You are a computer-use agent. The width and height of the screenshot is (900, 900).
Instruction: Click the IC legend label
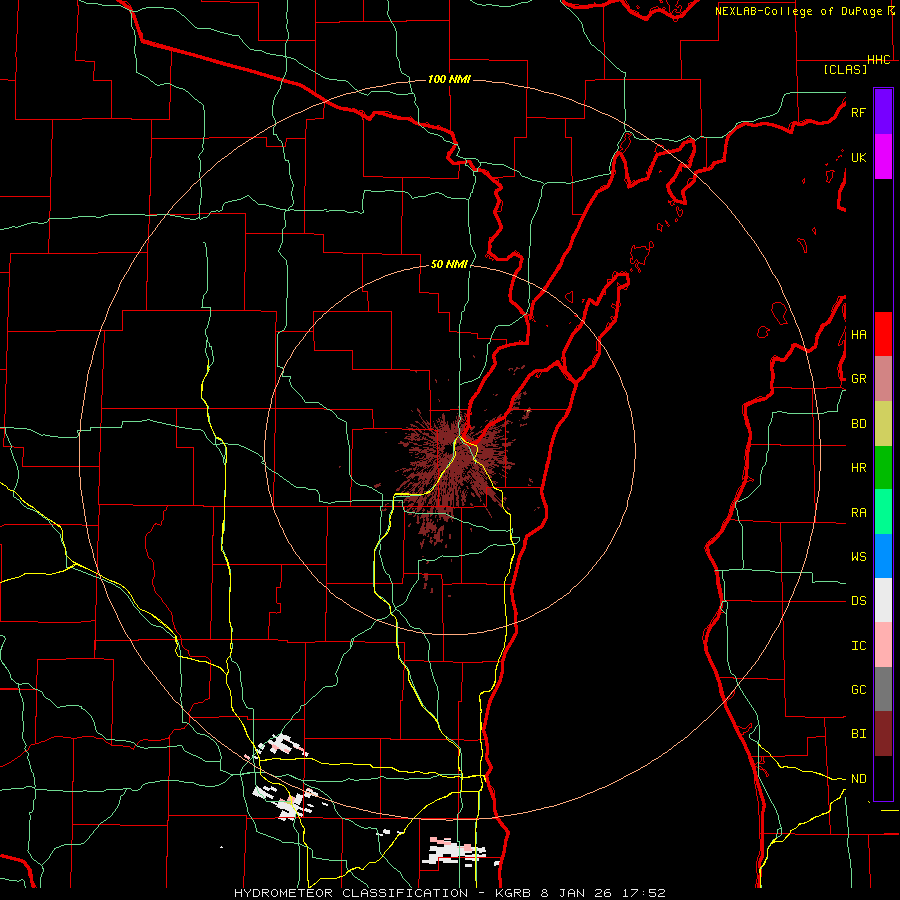tap(858, 646)
